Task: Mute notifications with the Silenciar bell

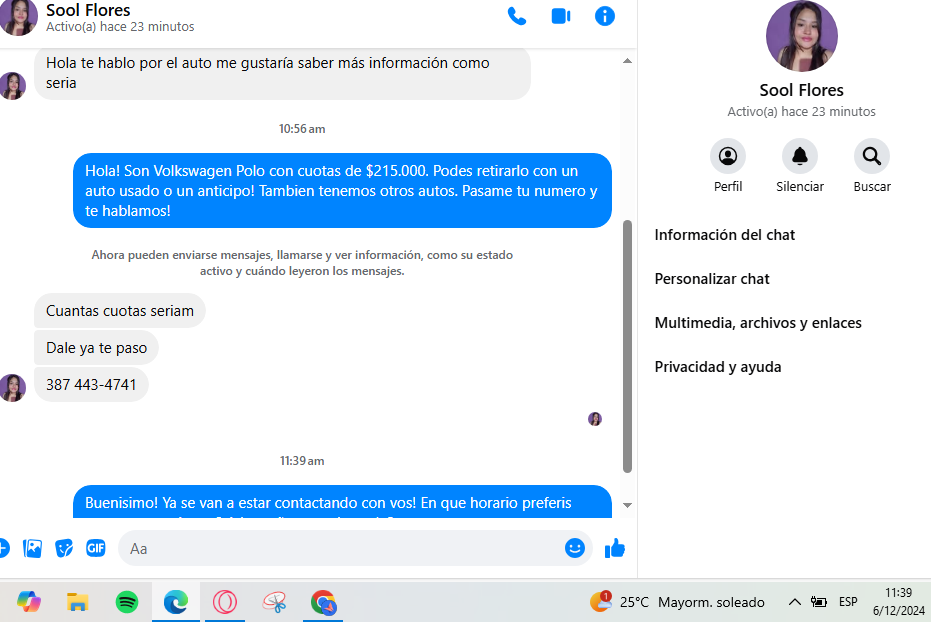Action: point(800,156)
